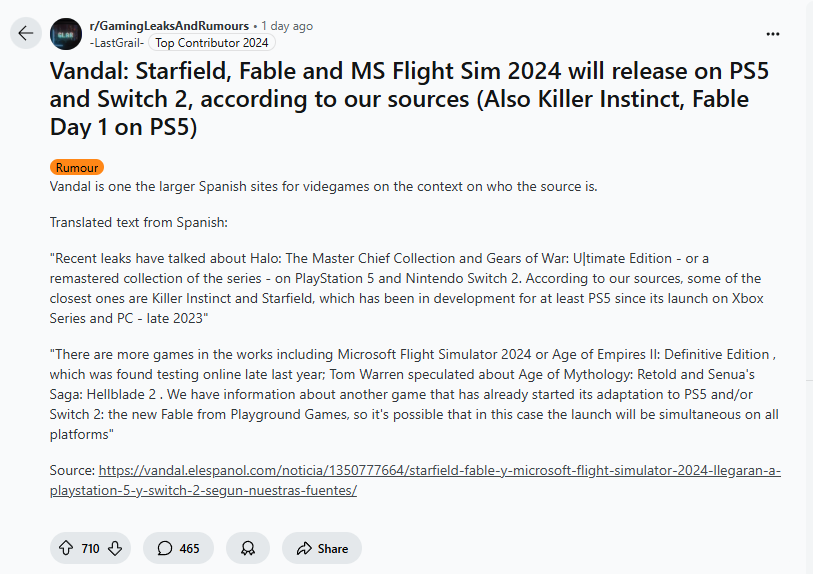Downvote the post

(115, 548)
